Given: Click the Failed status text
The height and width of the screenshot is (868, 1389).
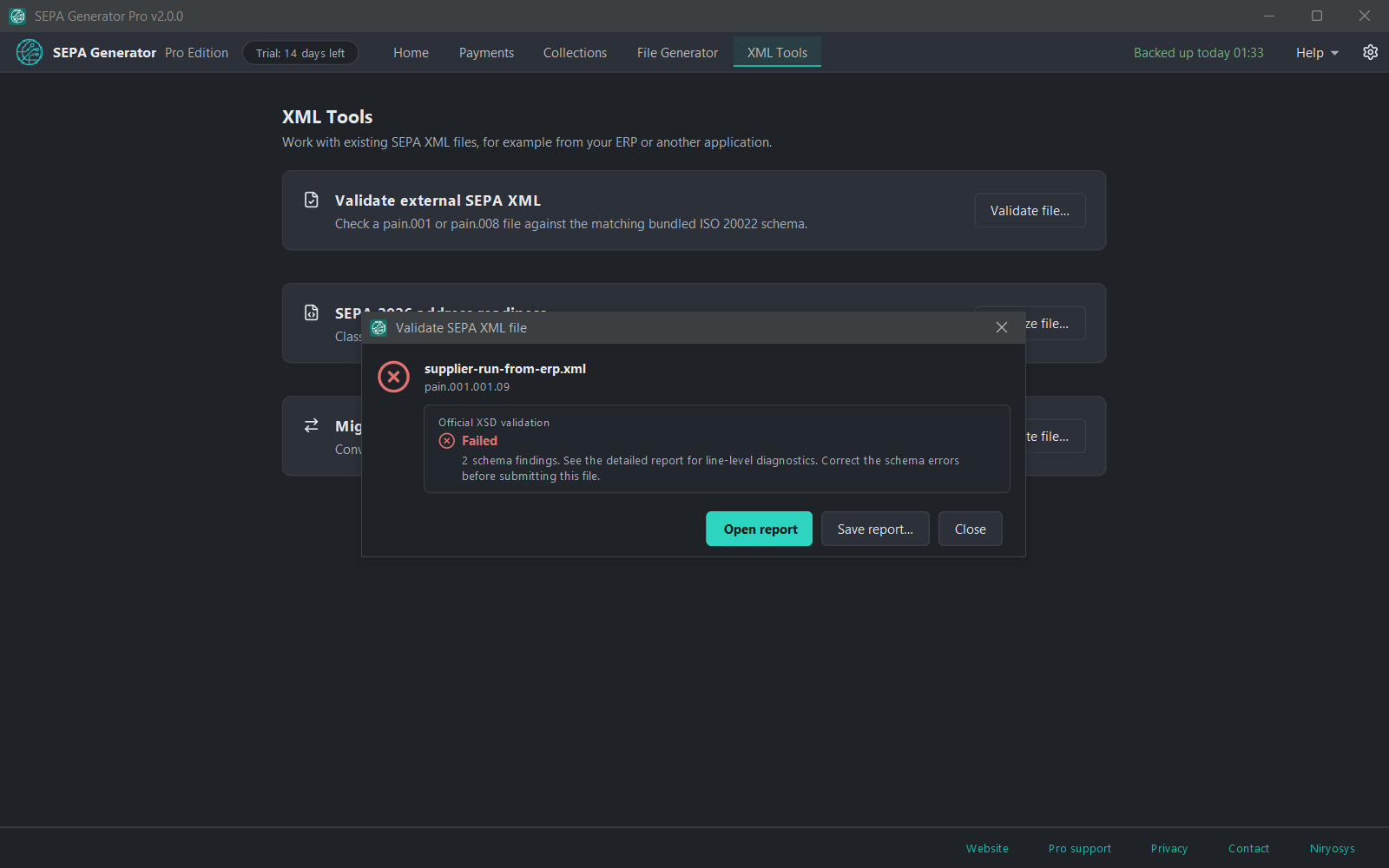Looking at the screenshot, I should click(x=479, y=441).
